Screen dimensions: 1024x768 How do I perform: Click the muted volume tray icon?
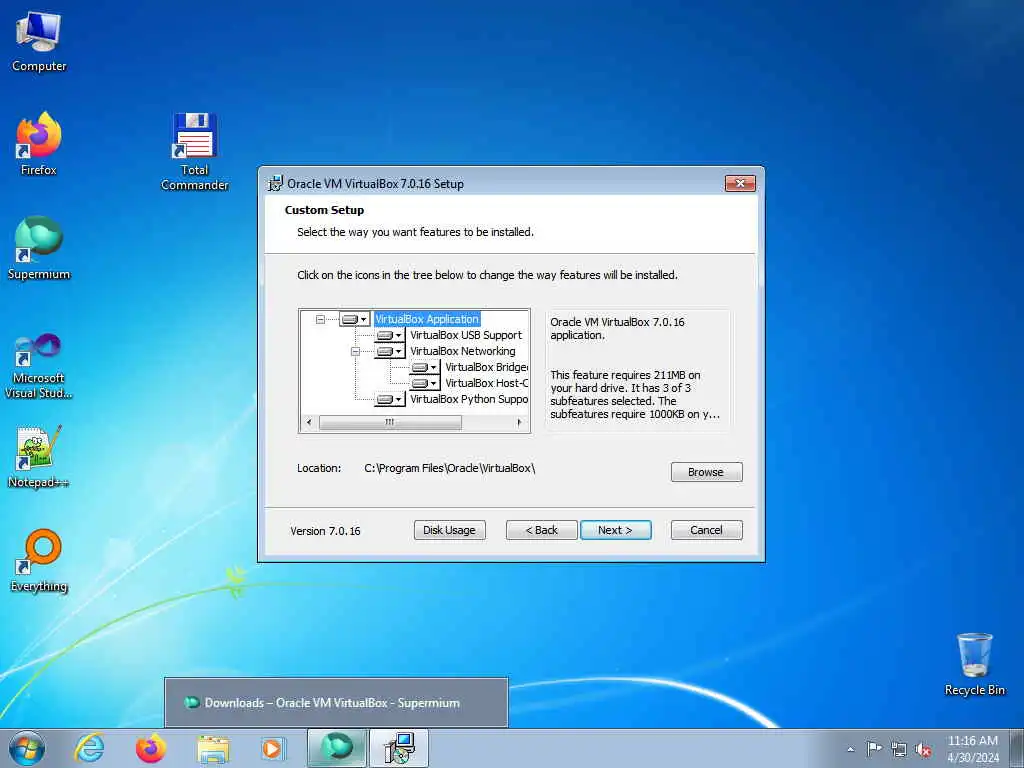[x=923, y=749]
